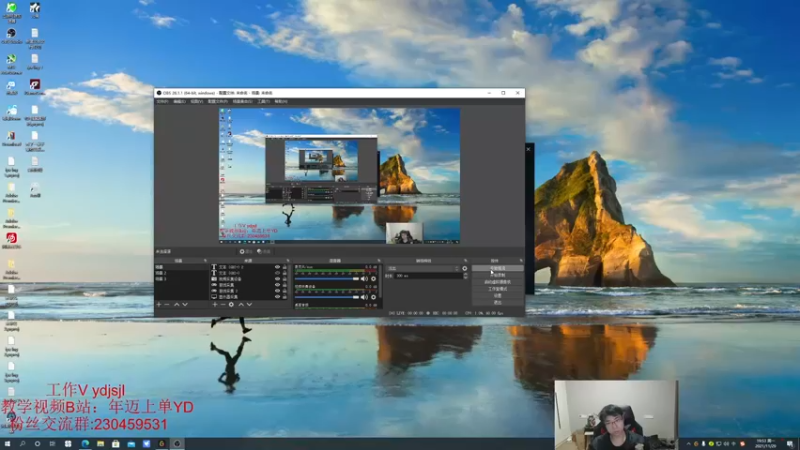Click Start Streaming button
The width and height of the screenshot is (800, 450).
click(497, 268)
